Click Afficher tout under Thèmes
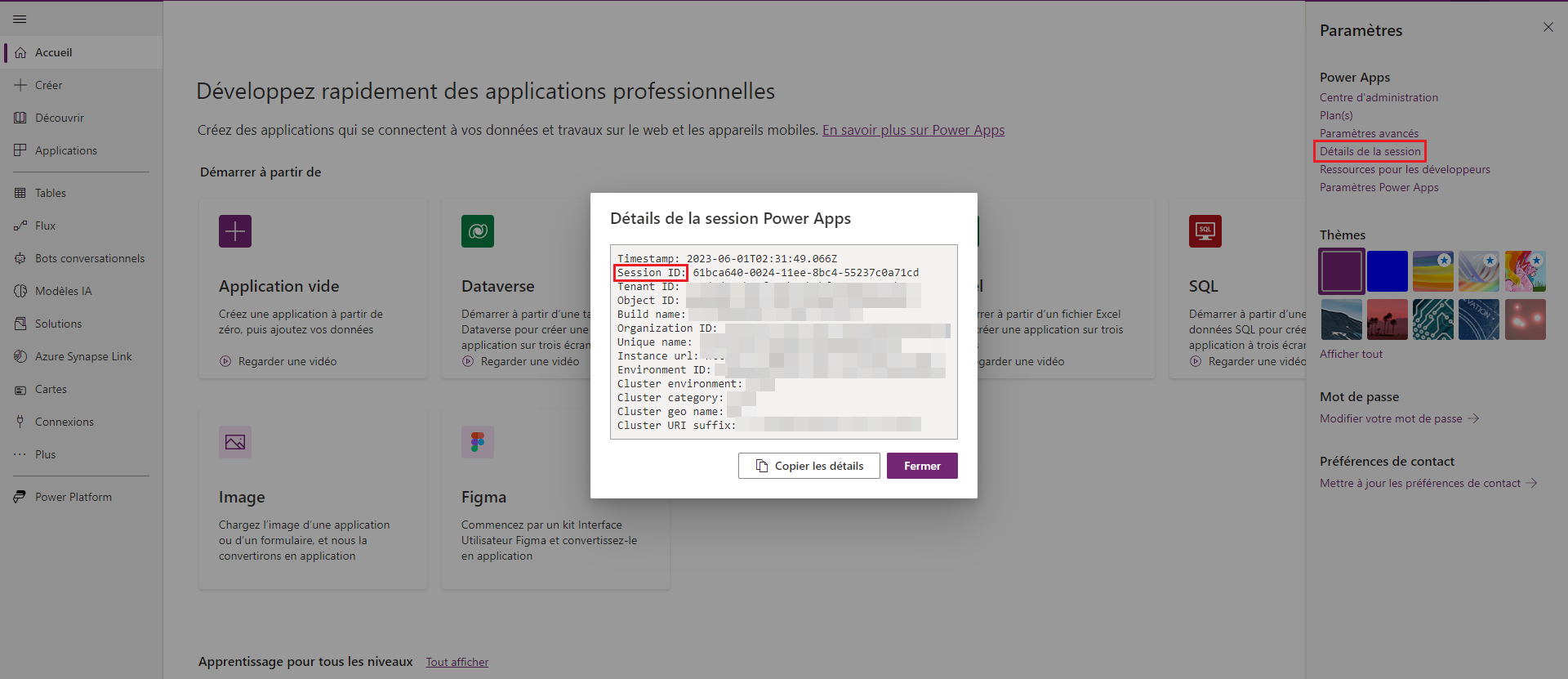 (x=1351, y=354)
